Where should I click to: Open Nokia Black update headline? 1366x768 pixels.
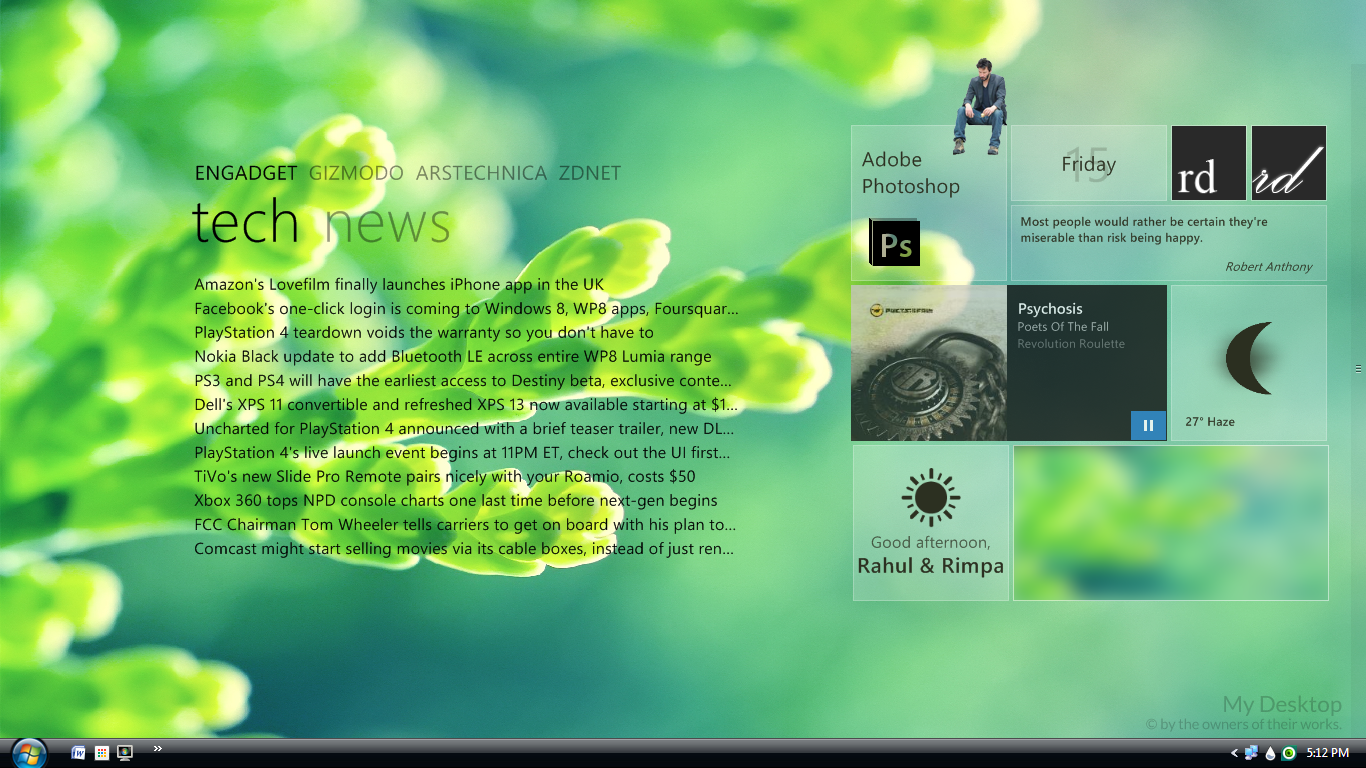tap(453, 356)
